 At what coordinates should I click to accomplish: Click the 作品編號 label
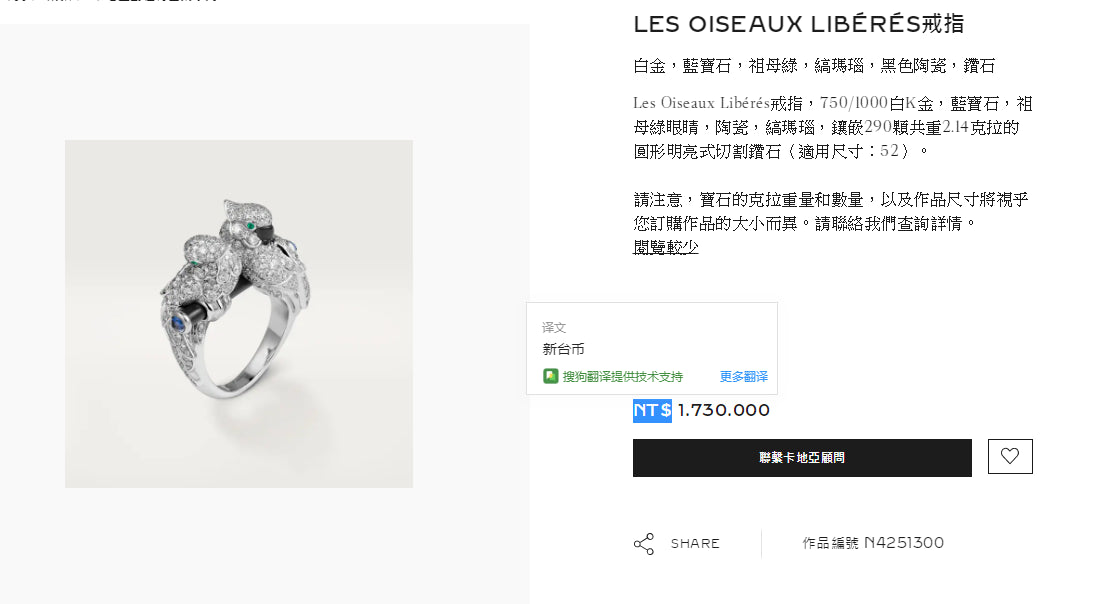pyautogui.click(x=830, y=543)
